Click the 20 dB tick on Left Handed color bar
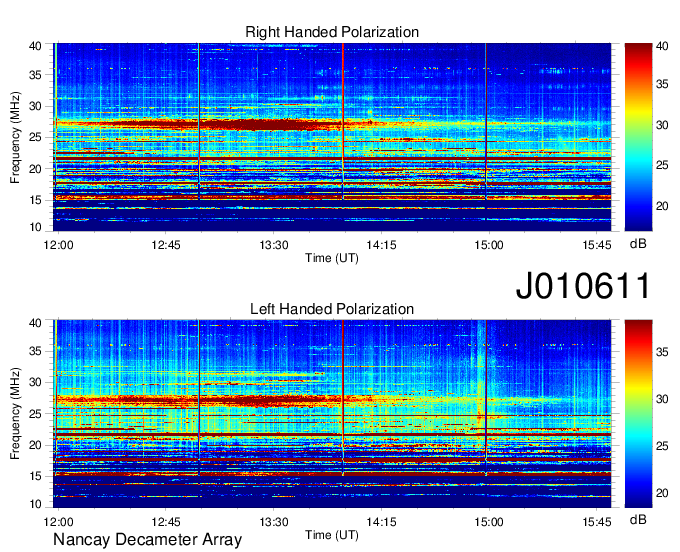The width and height of the screenshot is (680, 552). point(662,493)
